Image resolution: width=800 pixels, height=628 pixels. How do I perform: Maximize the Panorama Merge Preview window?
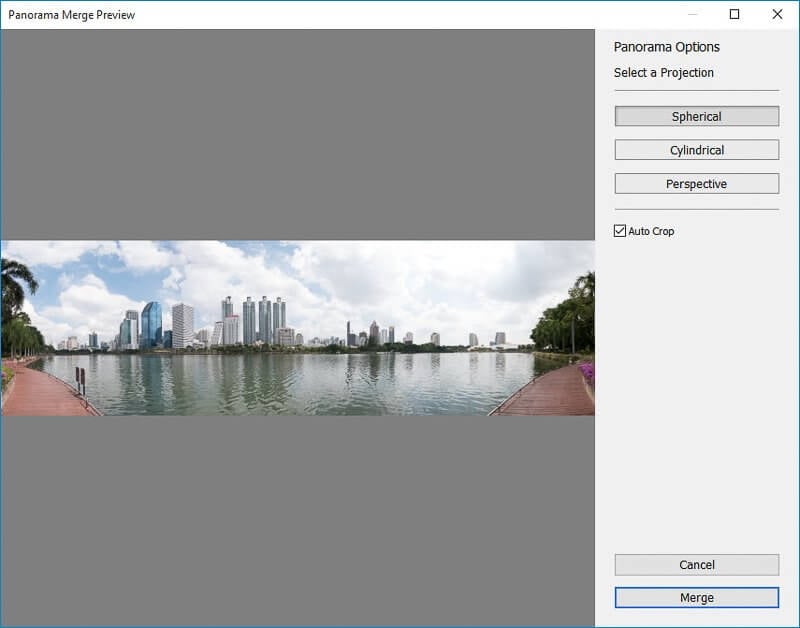tap(734, 14)
